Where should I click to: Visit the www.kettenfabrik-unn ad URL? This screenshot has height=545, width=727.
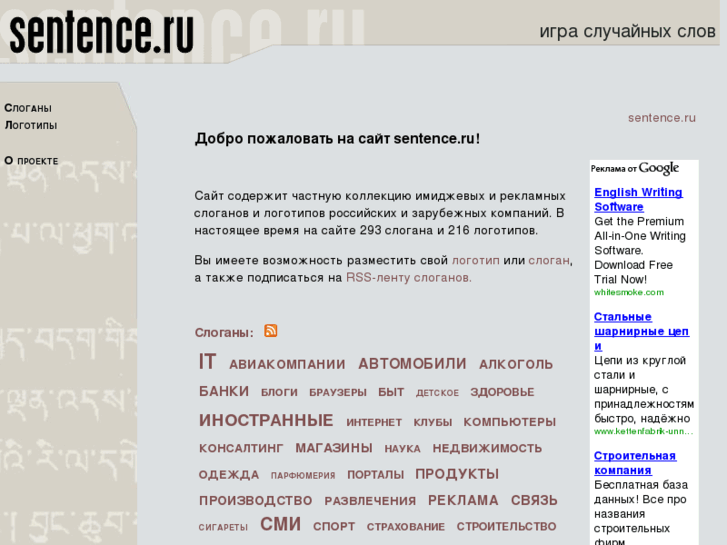[x=643, y=431]
